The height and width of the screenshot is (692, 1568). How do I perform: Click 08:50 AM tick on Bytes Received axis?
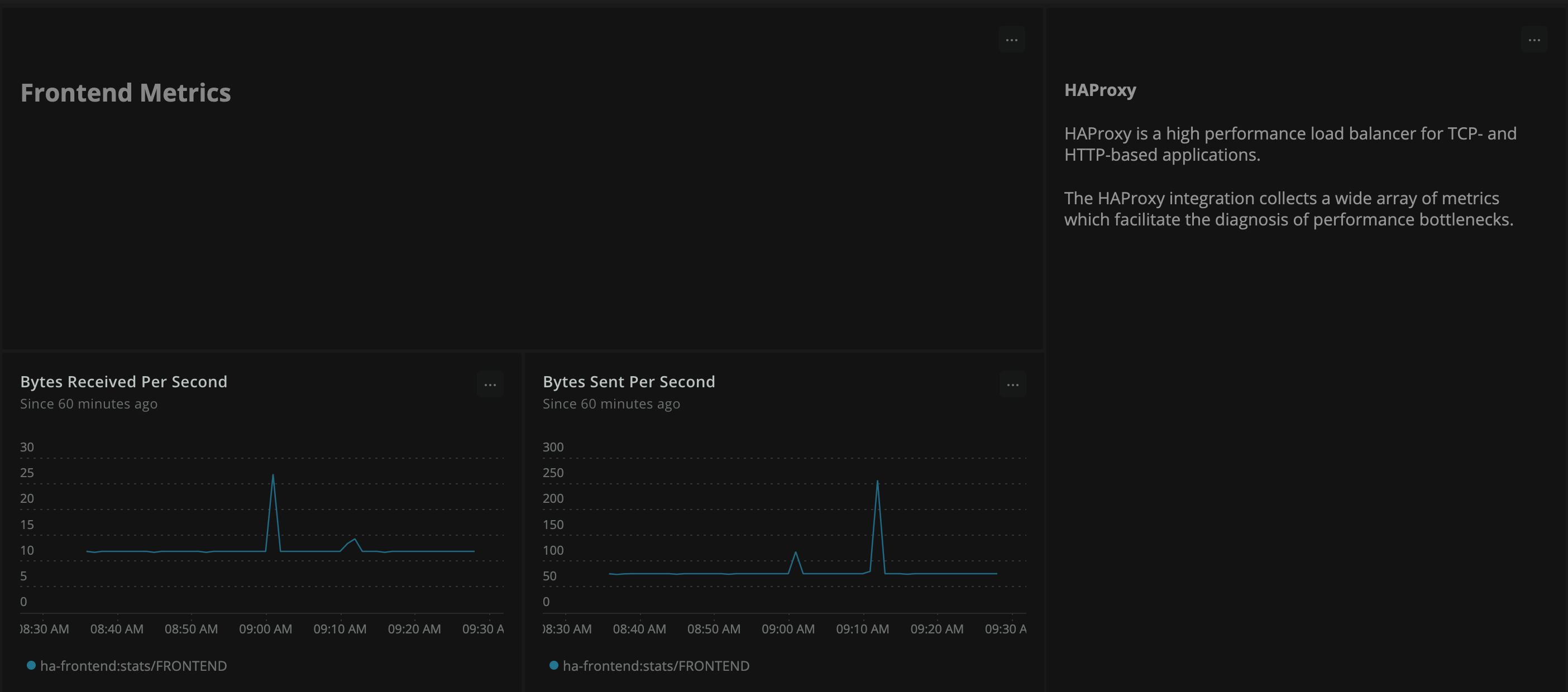191,629
